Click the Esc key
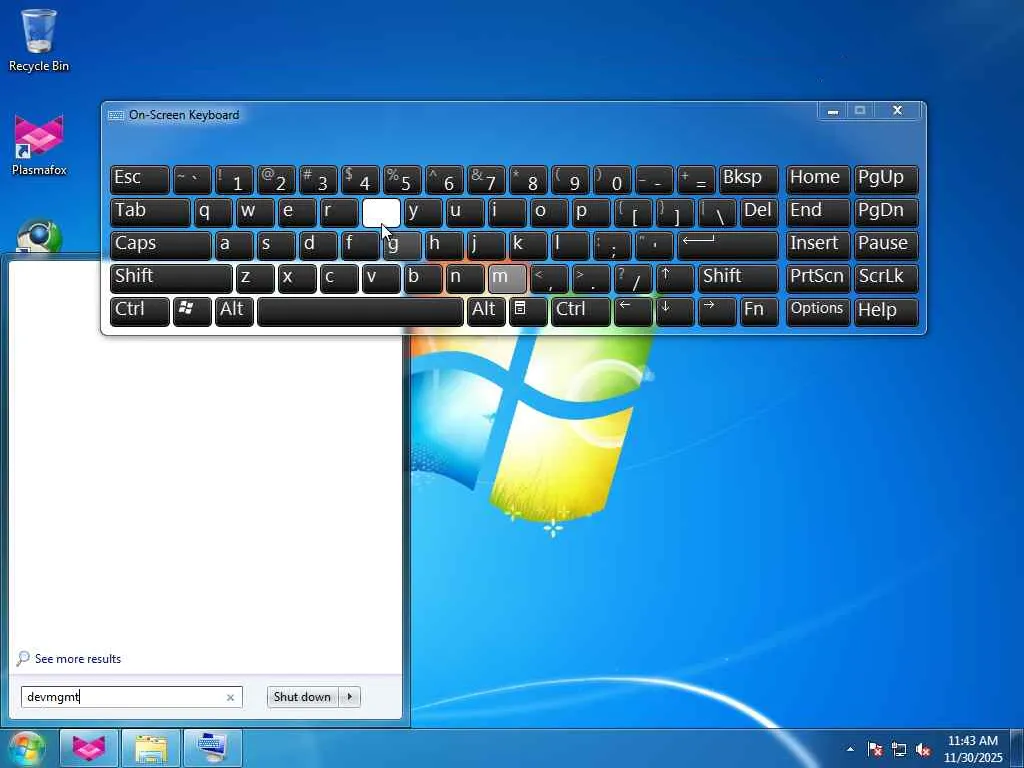This screenshot has width=1024, height=768. pyautogui.click(x=140, y=180)
